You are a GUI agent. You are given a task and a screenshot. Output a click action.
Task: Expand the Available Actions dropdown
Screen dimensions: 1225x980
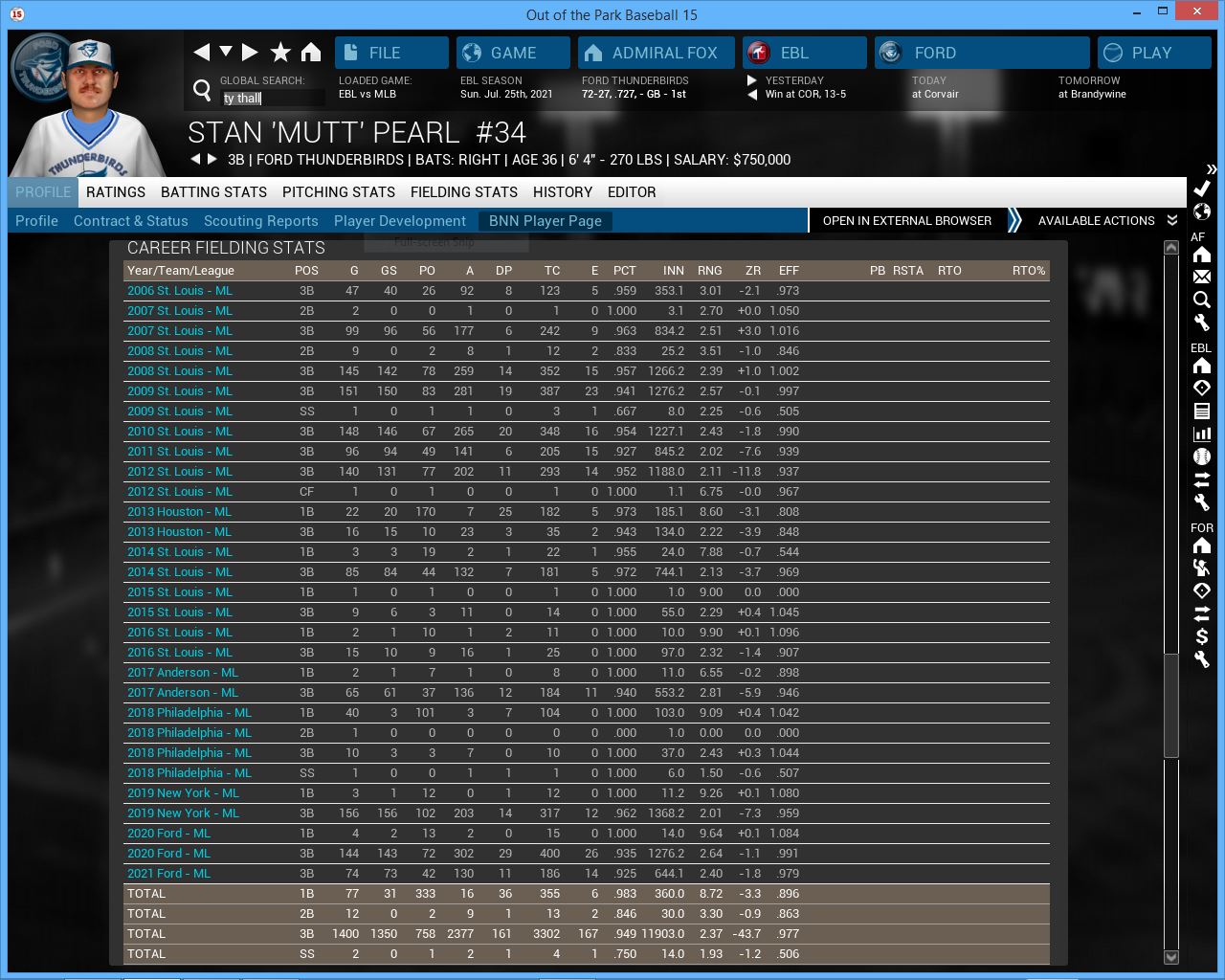pyautogui.click(x=1107, y=220)
